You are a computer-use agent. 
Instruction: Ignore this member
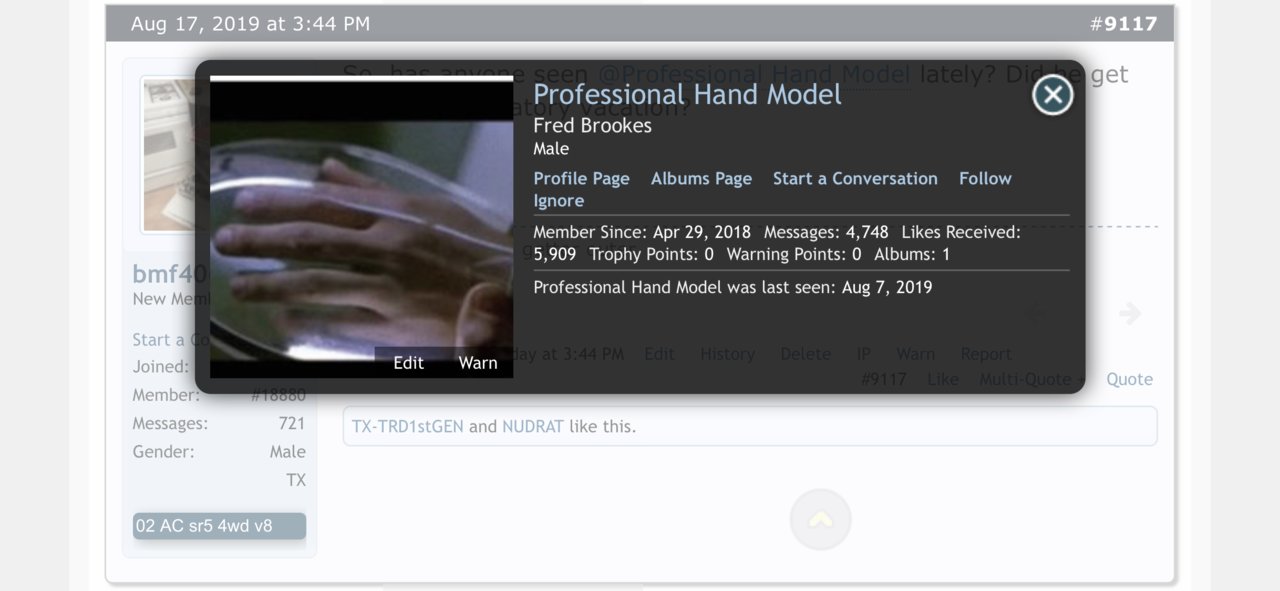558,200
